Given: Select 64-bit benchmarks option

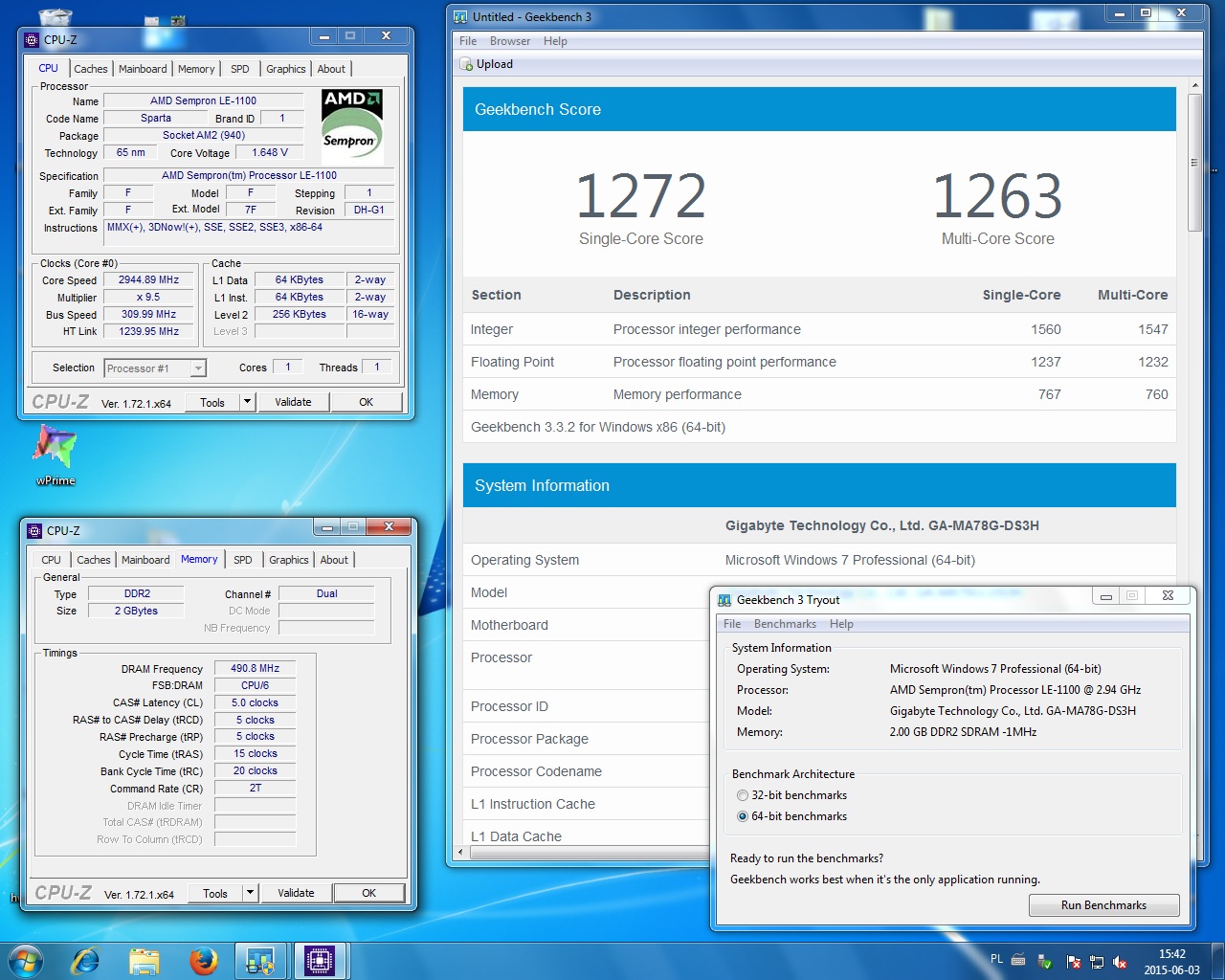Looking at the screenshot, I should (743, 816).
